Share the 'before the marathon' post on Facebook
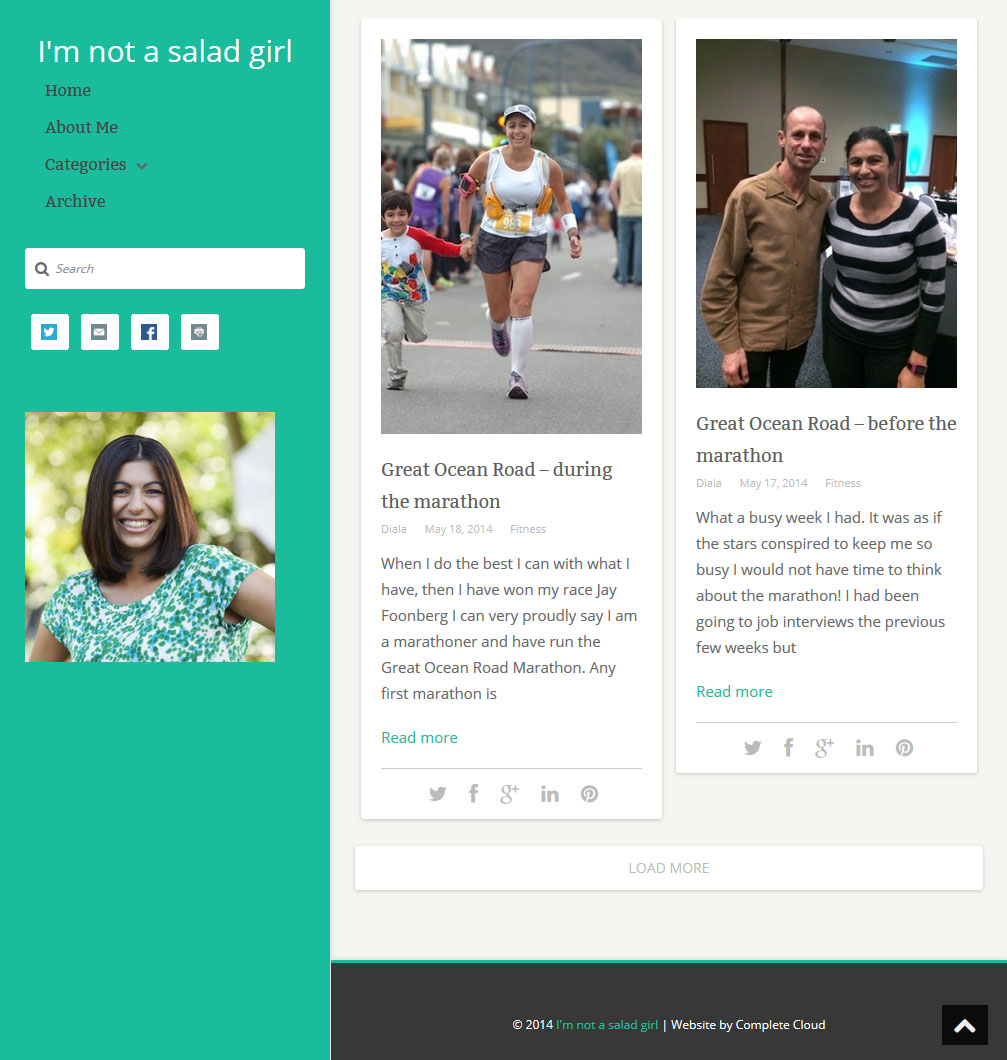Viewport: 1007px width, 1060px height. click(788, 748)
